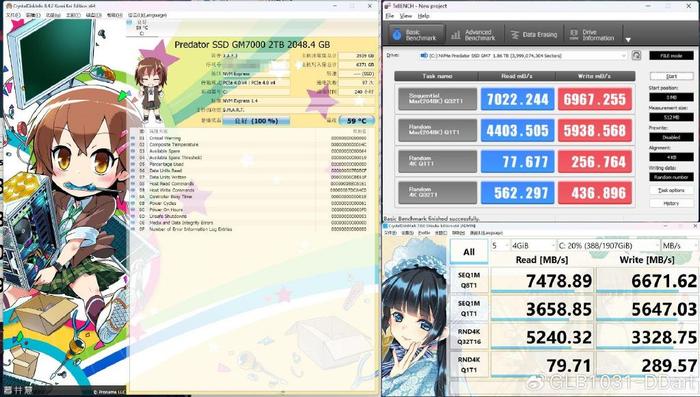Click the SEQ1M Q8T1 test button
The width and height of the screenshot is (700, 397).
click(469, 280)
